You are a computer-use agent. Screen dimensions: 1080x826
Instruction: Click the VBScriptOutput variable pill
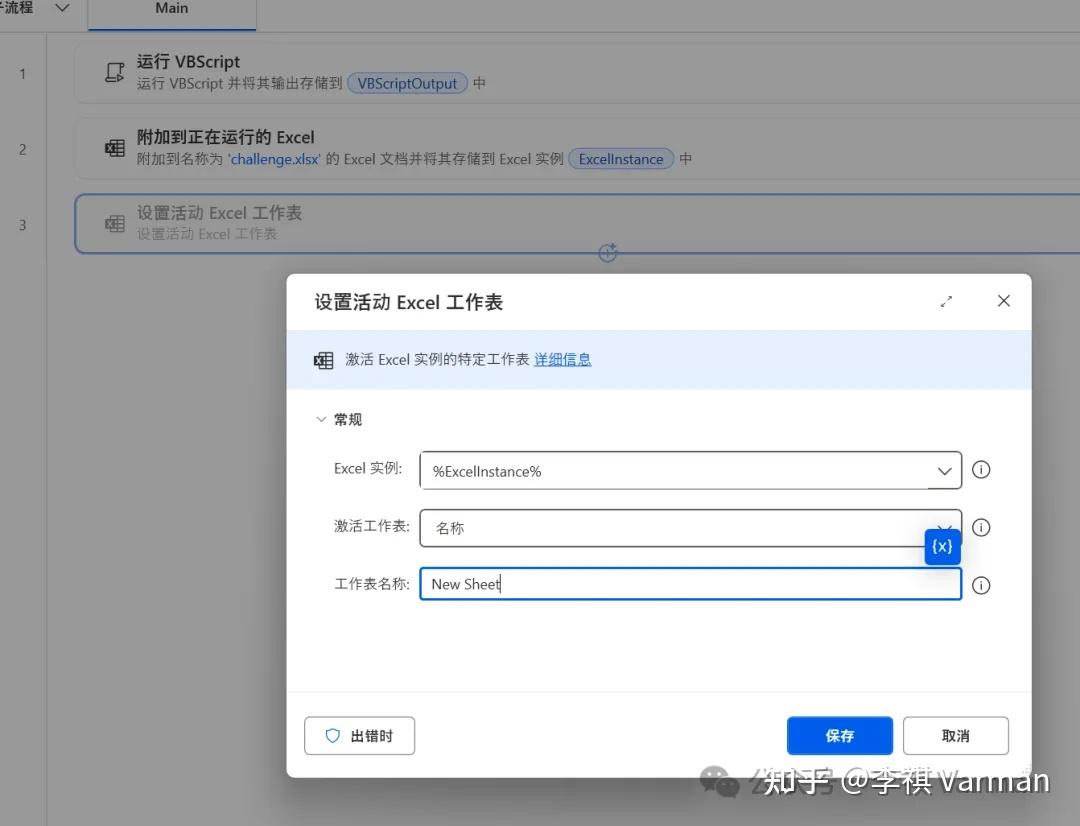(406, 84)
